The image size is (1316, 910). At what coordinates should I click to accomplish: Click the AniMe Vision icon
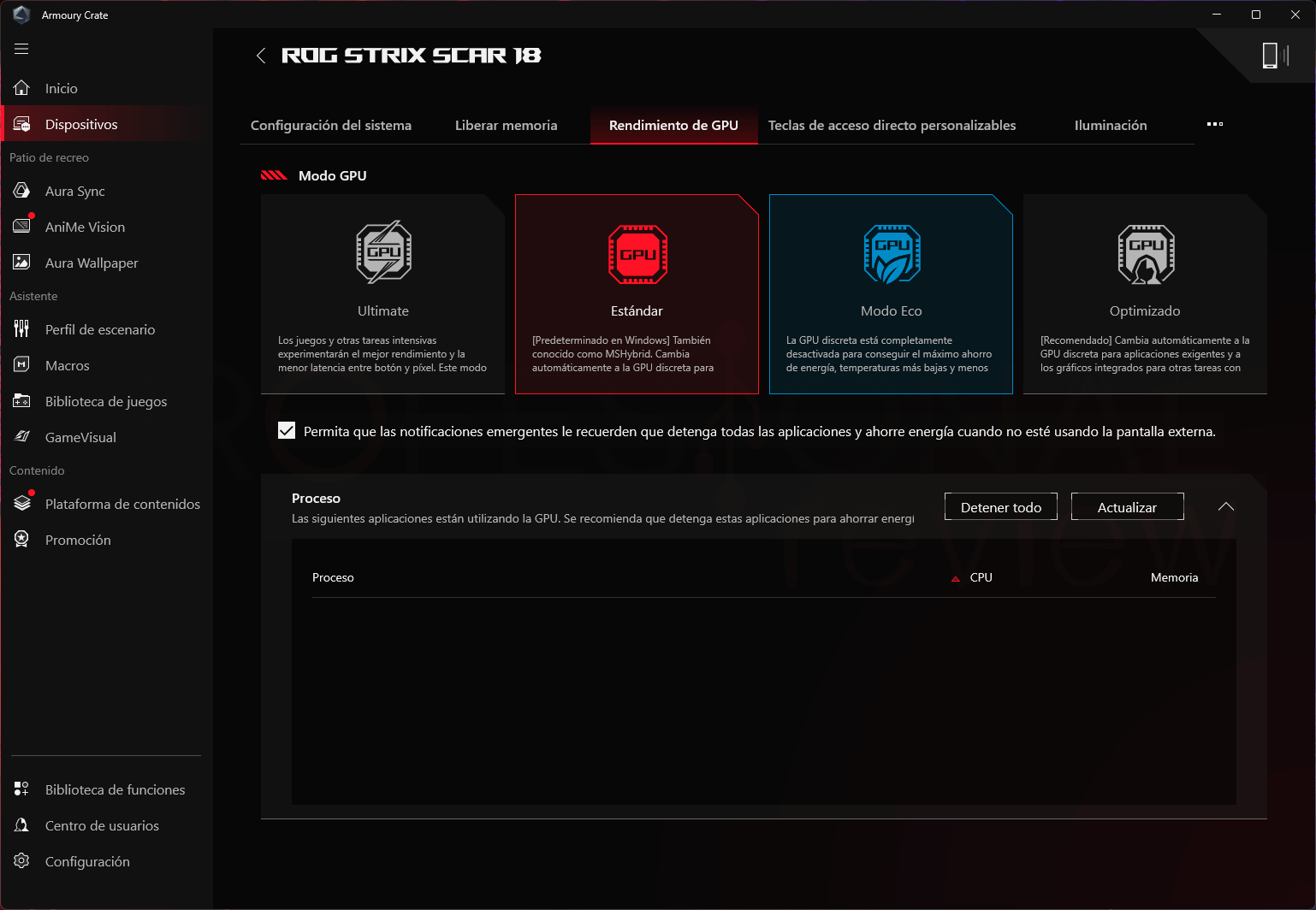tap(22, 227)
